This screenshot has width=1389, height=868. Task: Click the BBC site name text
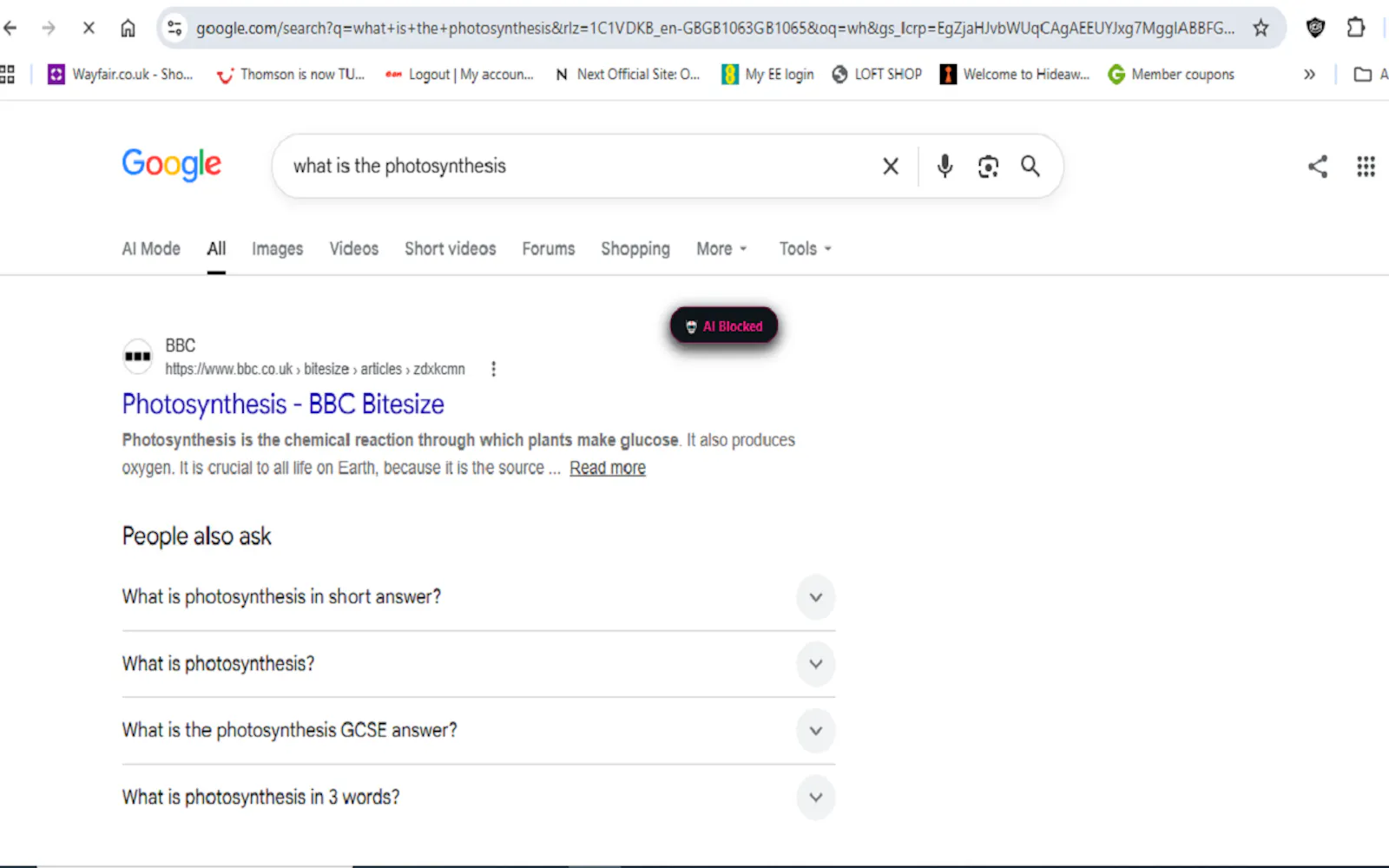click(x=181, y=345)
